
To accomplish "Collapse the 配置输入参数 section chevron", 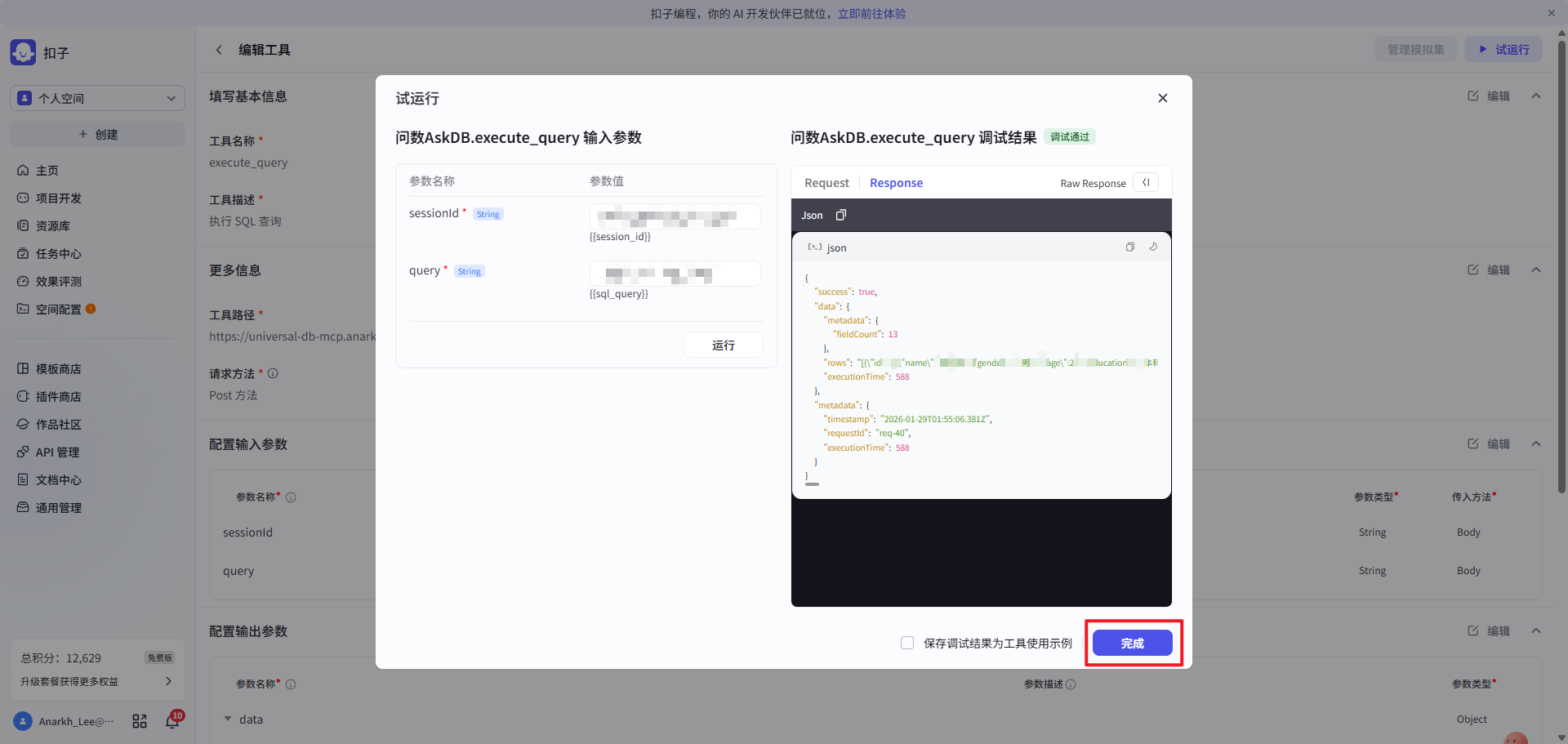I will pos(1536,444).
